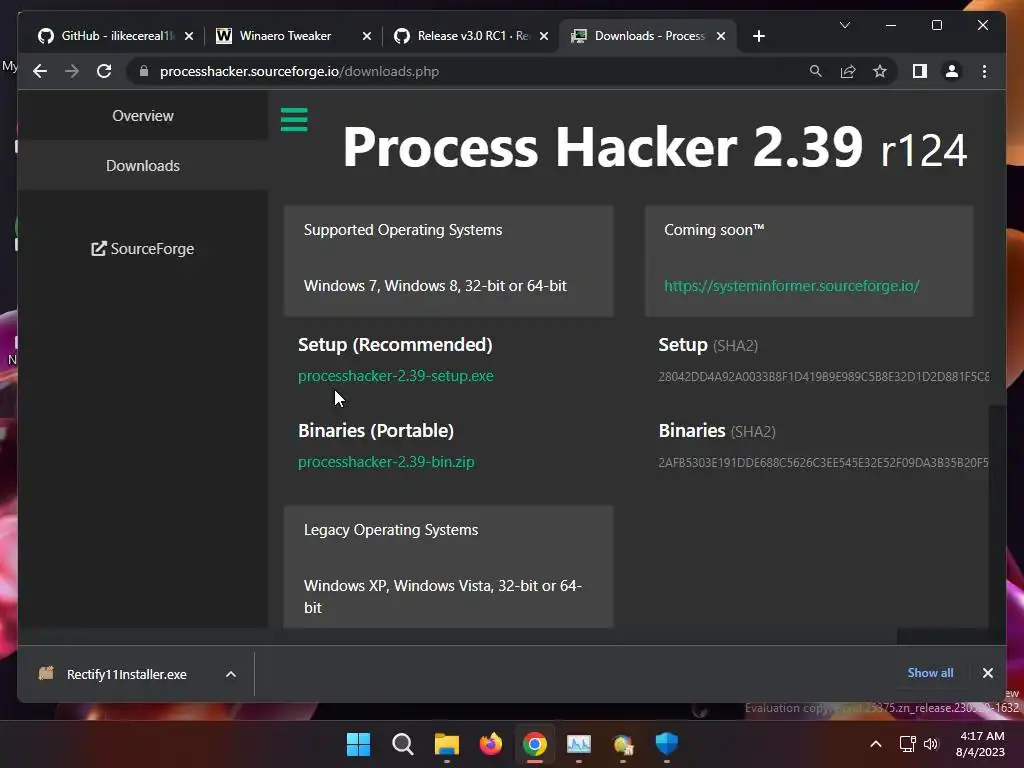Open the Chrome profile avatar icon

point(952,71)
